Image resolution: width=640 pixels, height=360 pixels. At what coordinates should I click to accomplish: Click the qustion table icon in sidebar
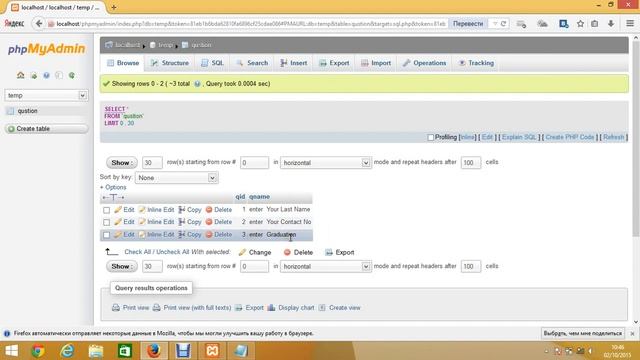(x=11, y=111)
